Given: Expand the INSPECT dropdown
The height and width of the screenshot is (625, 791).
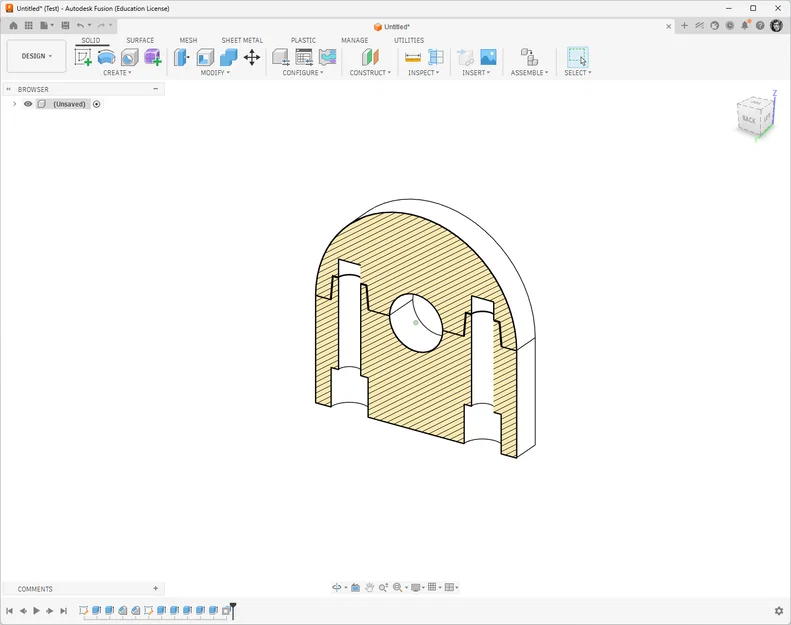Looking at the screenshot, I should click(423, 73).
